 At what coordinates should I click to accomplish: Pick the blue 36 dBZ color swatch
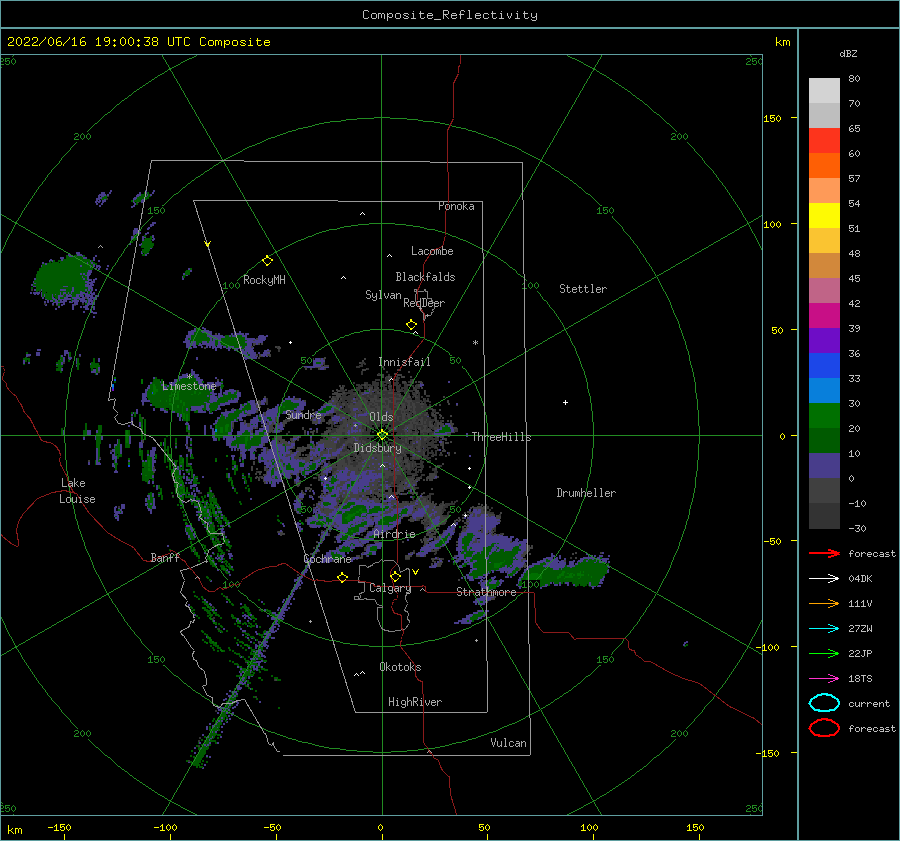824,365
